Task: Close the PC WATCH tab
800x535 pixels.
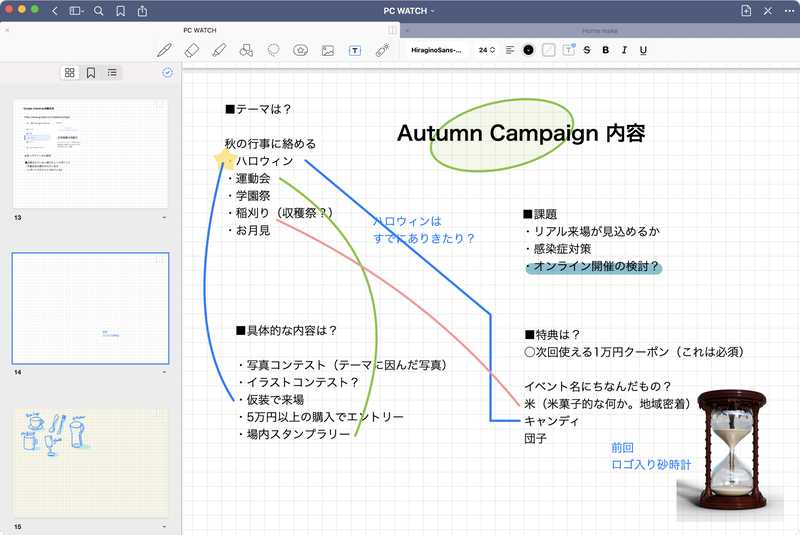Action: click(x=7, y=31)
